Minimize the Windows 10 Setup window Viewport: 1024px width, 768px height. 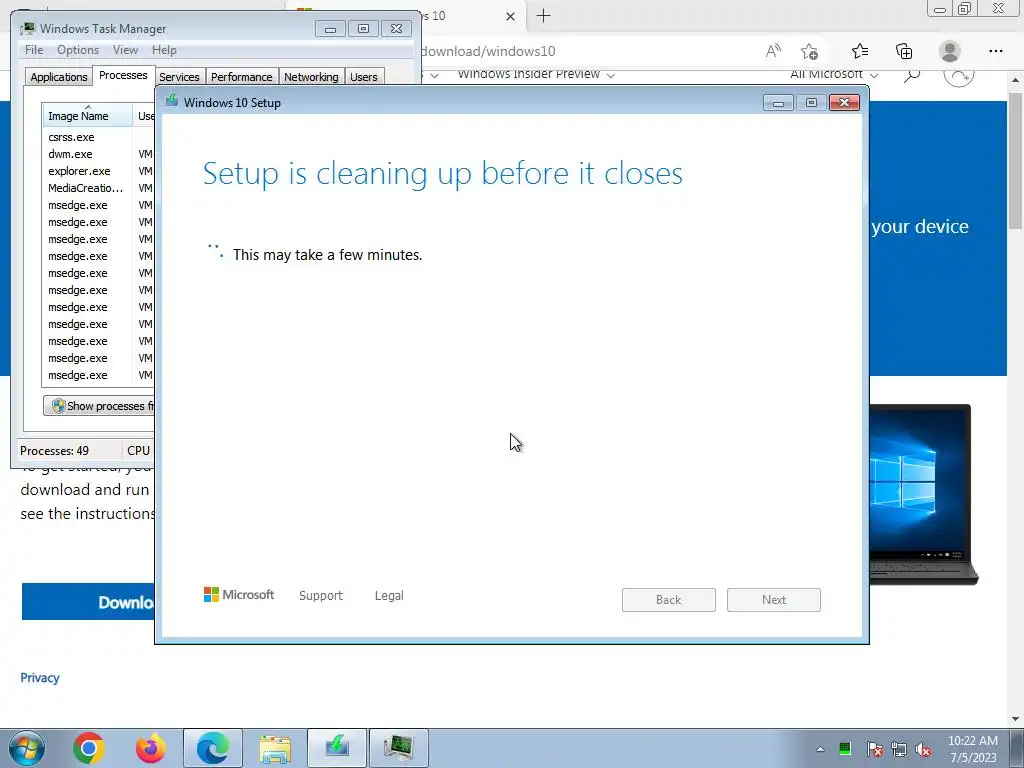[x=778, y=103]
